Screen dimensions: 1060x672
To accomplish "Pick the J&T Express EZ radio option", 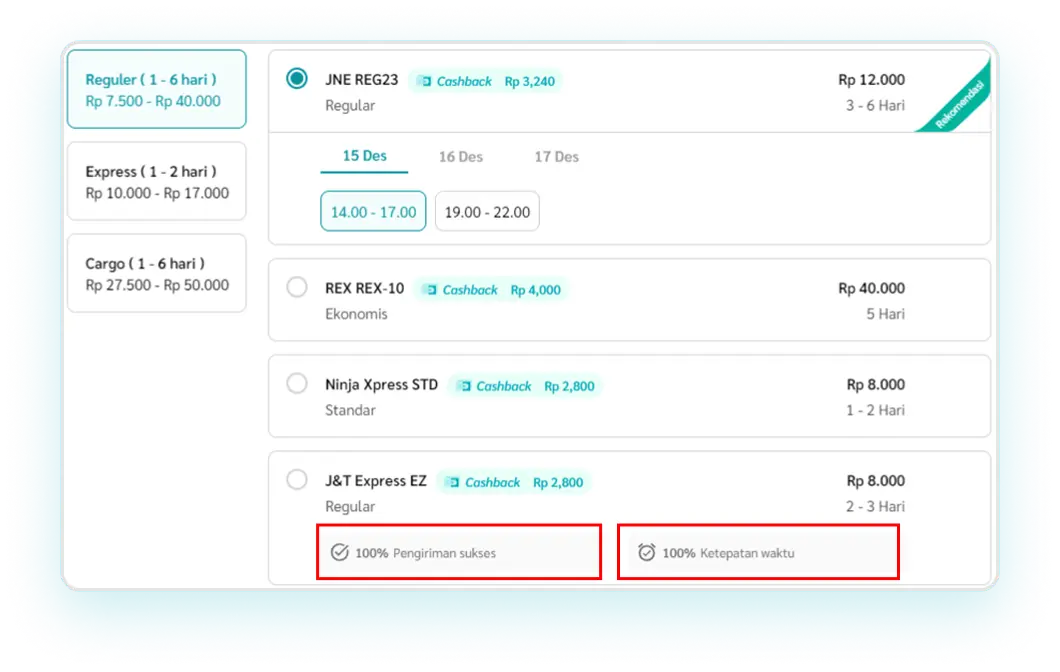I will pyautogui.click(x=297, y=480).
